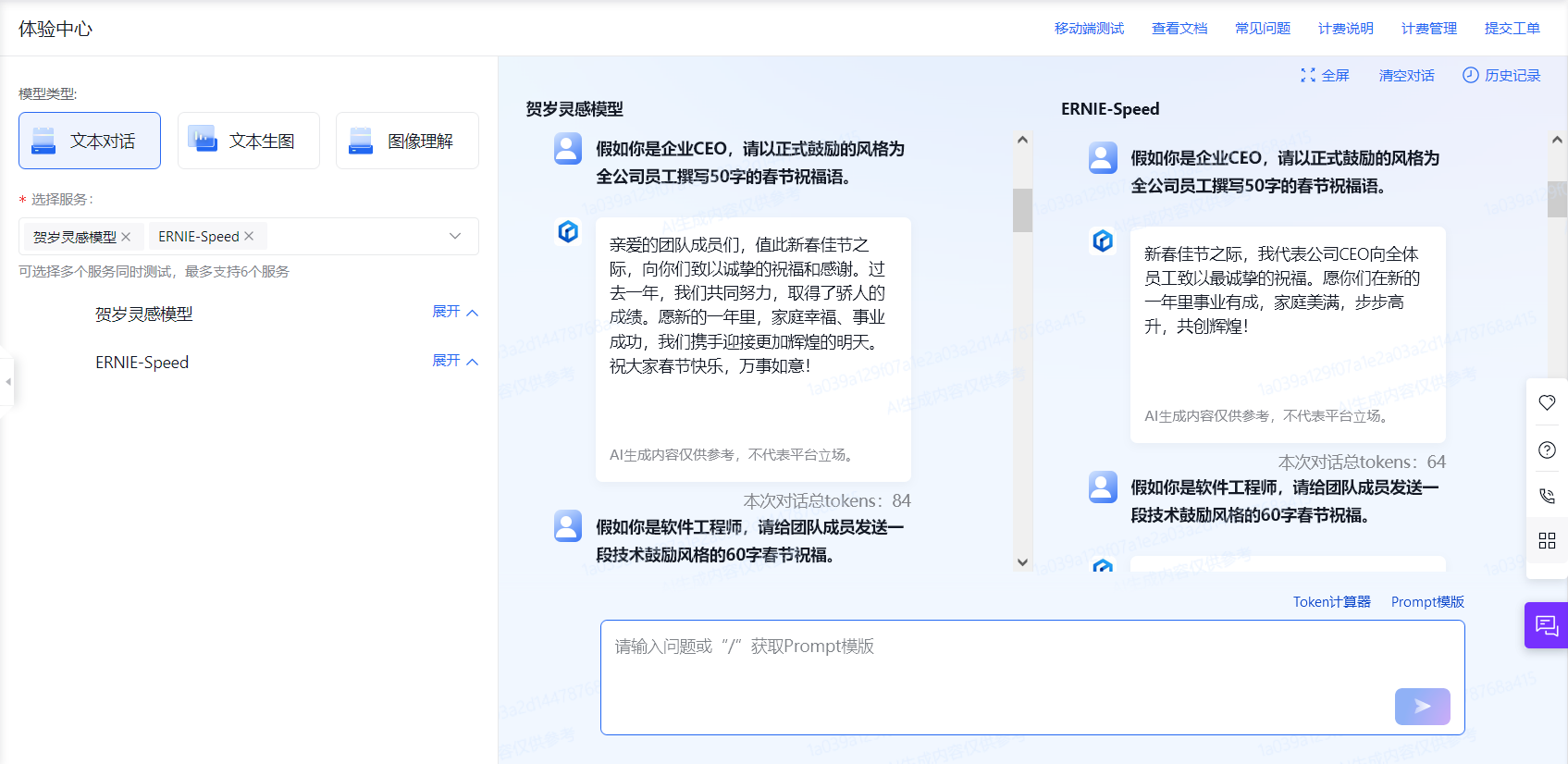Open the purple feedback chat button
Viewport: 1568px width, 764px height.
click(x=1546, y=625)
